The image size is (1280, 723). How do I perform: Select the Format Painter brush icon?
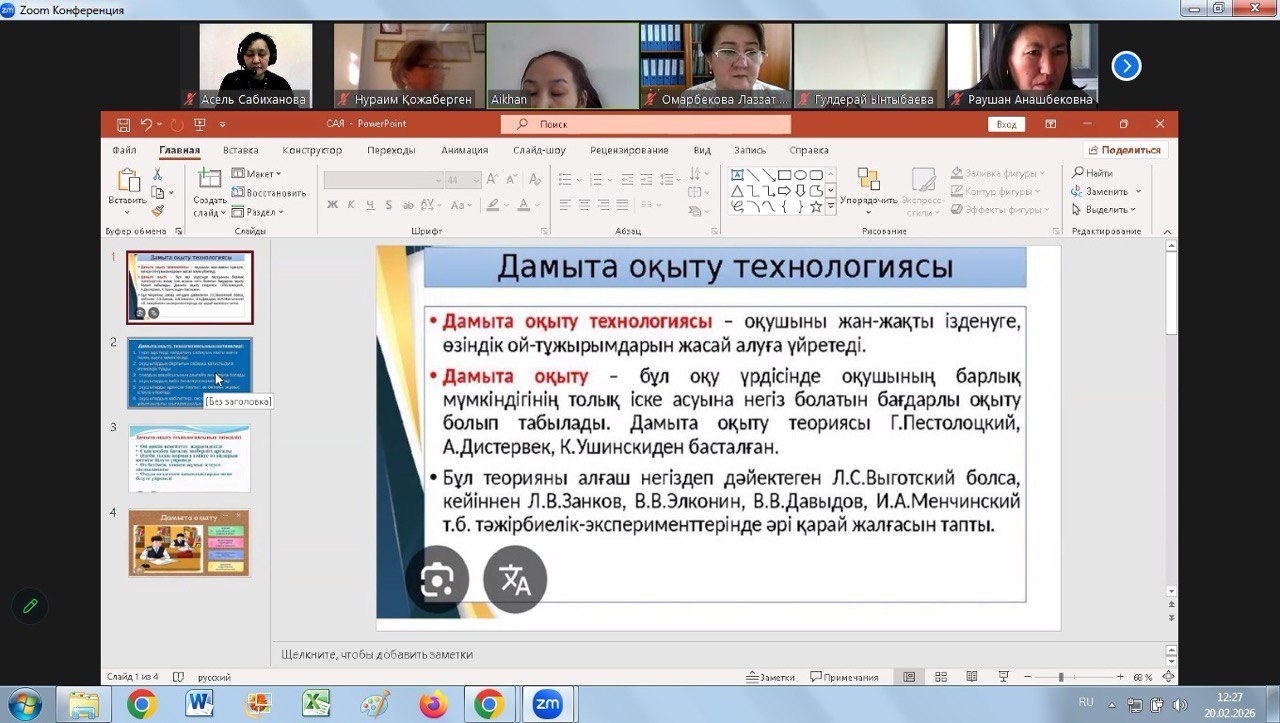click(158, 211)
